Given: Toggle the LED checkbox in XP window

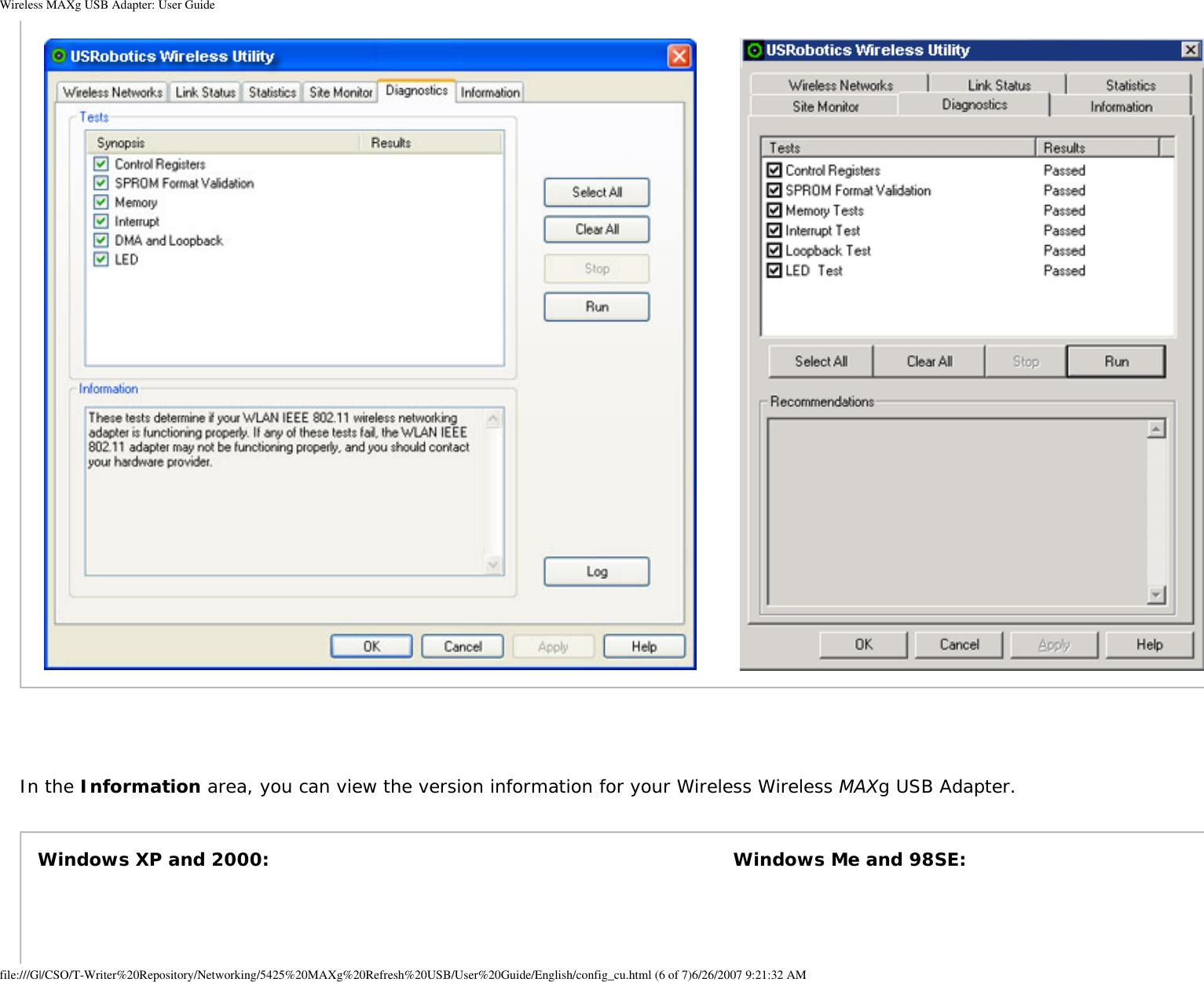Looking at the screenshot, I should tap(101, 258).
